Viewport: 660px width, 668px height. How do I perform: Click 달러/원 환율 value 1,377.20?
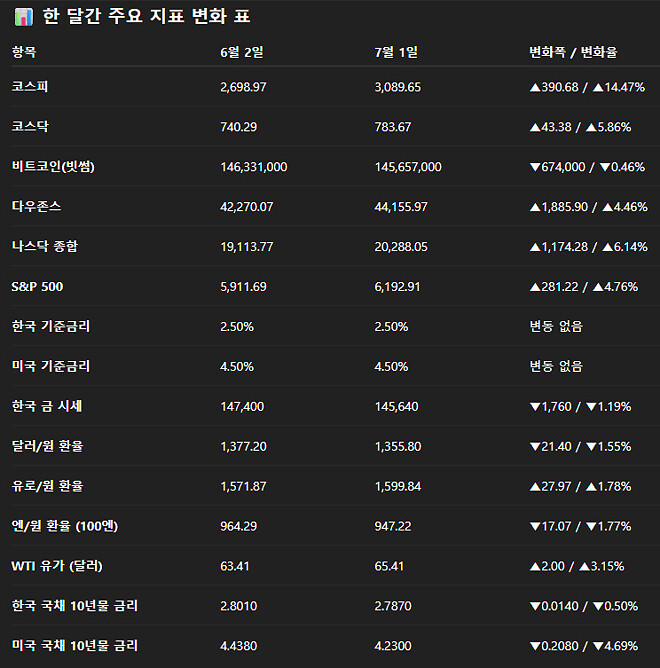pos(245,446)
